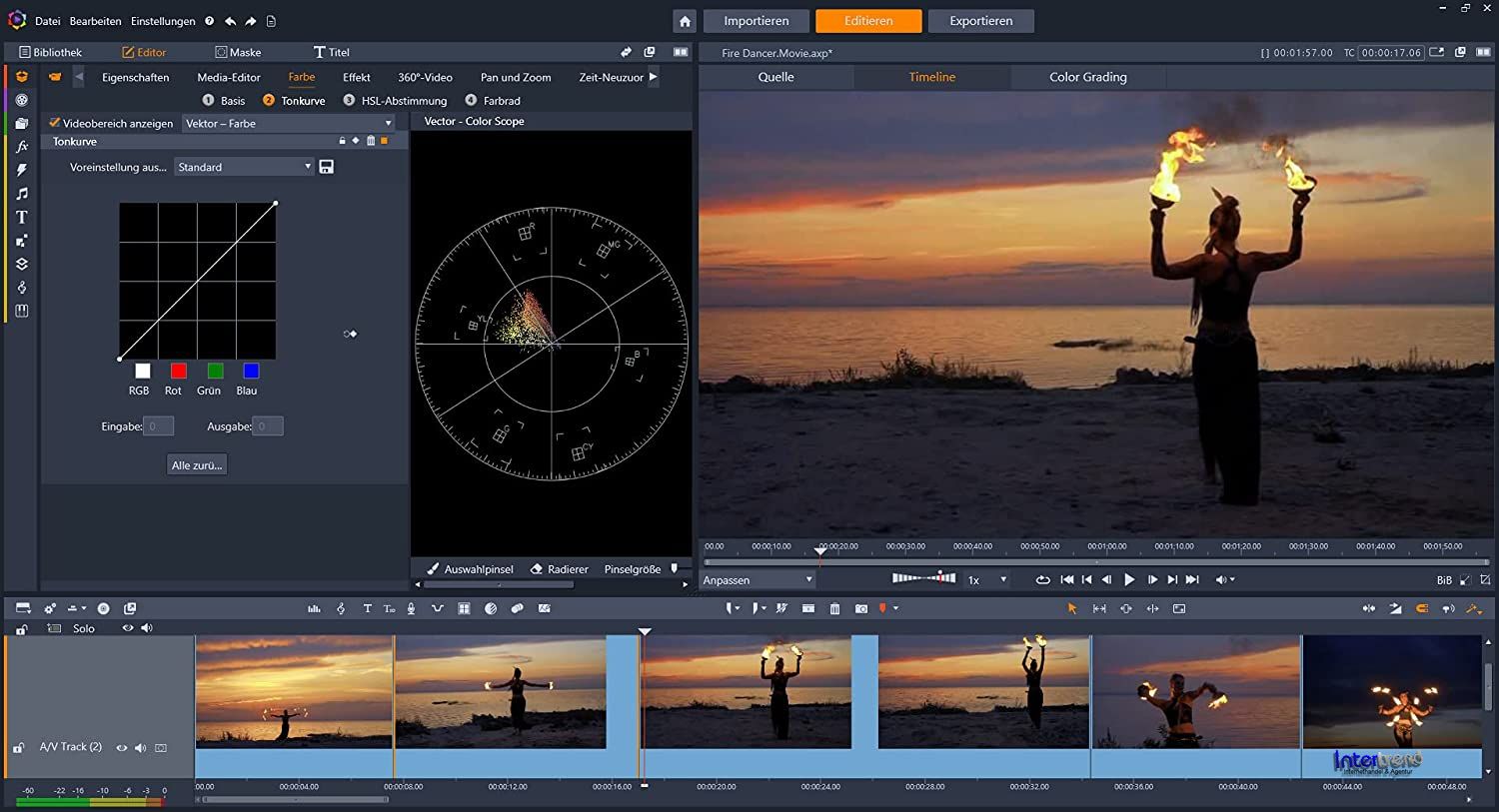Select the Radierer eraser tool
The image size is (1499, 812).
pyautogui.click(x=559, y=569)
